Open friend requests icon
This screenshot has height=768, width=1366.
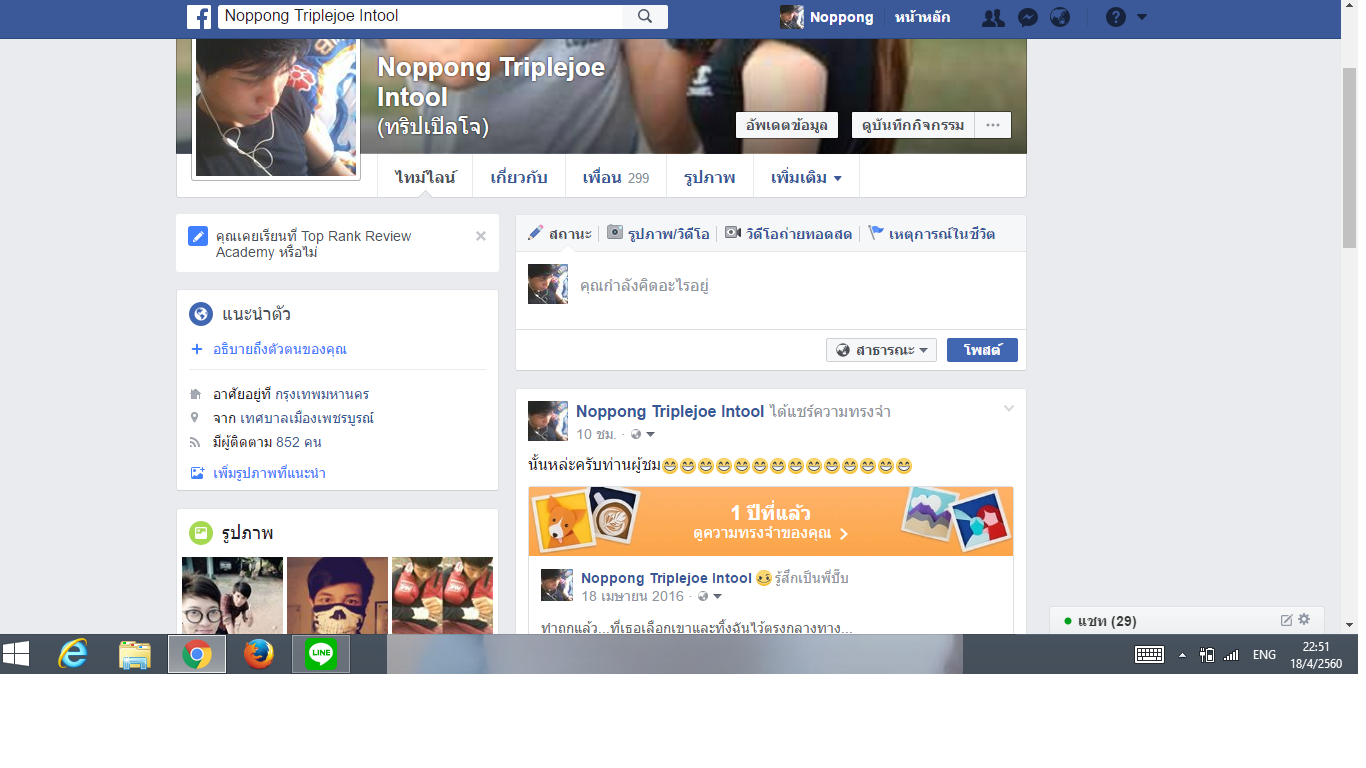(992, 17)
